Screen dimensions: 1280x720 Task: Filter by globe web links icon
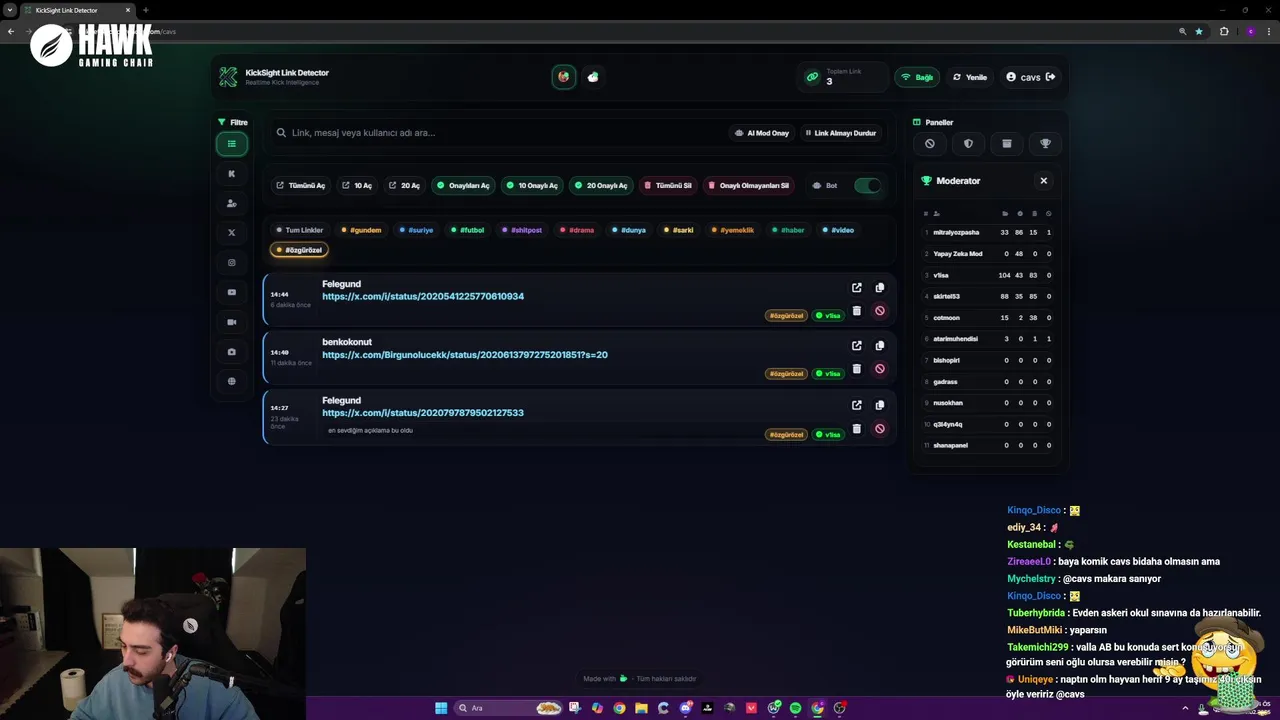pos(231,381)
